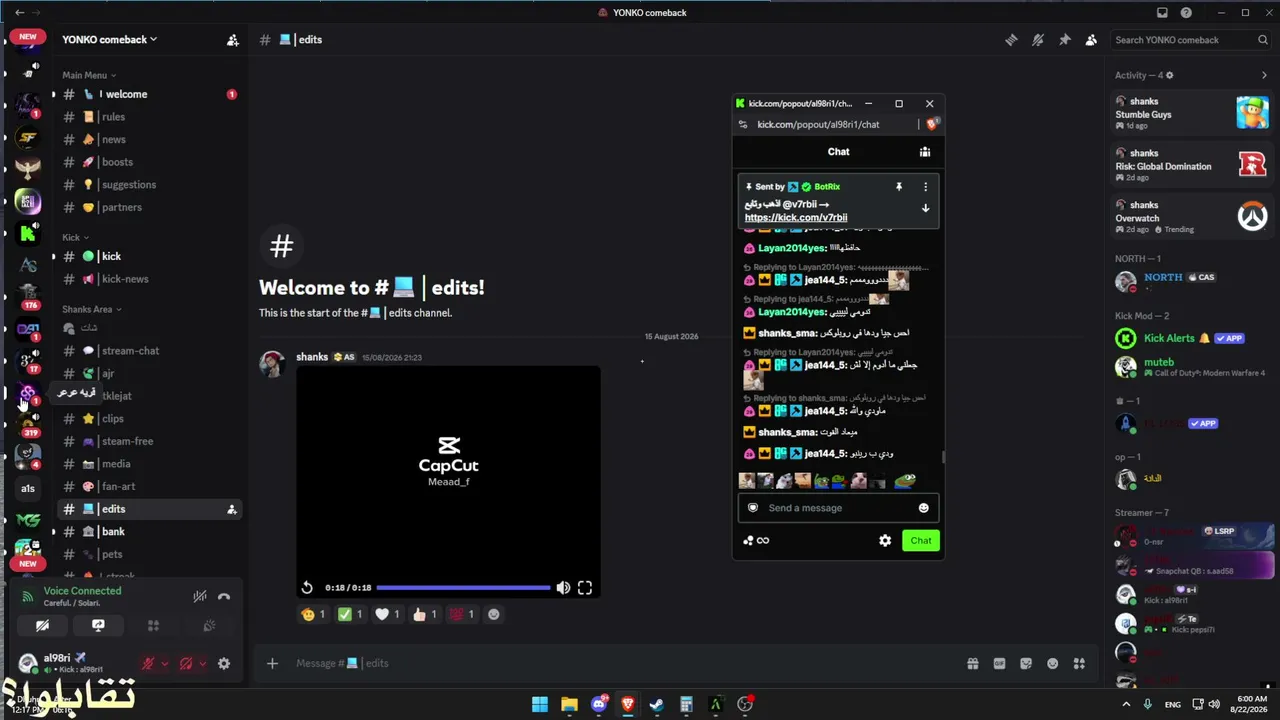Viewport: 1280px width, 720px height.
Task: Open the sticker picker
Action: (1026, 663)
